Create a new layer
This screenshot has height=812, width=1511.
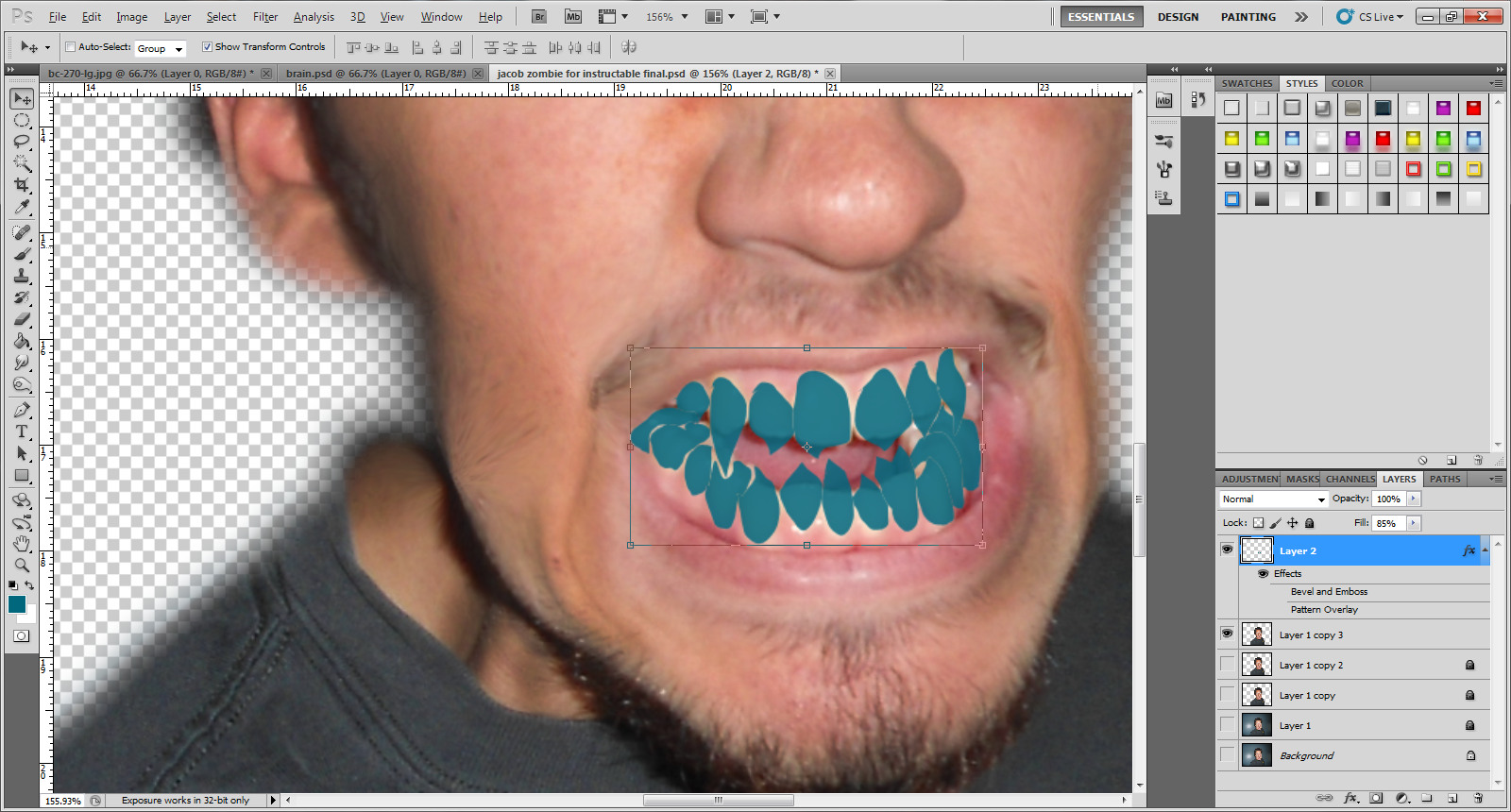pyautogui.click(x=1452, y=798)
